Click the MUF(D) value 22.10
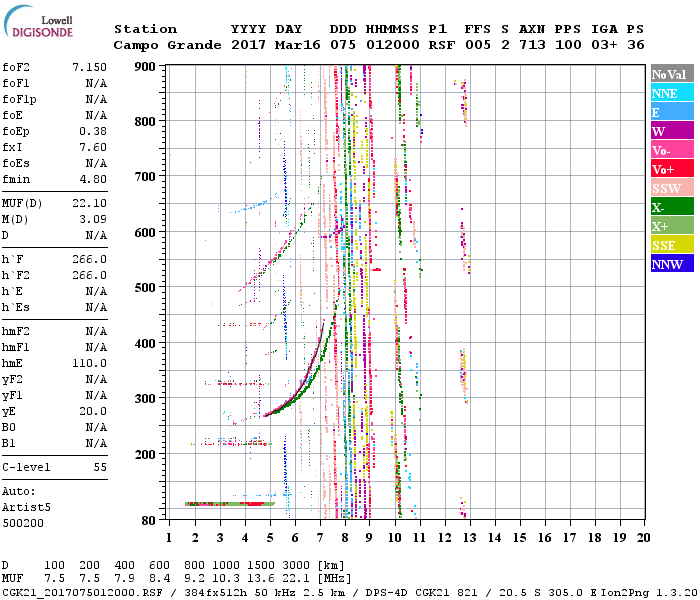The image size is (700, 600). click(x=89, y=203)
